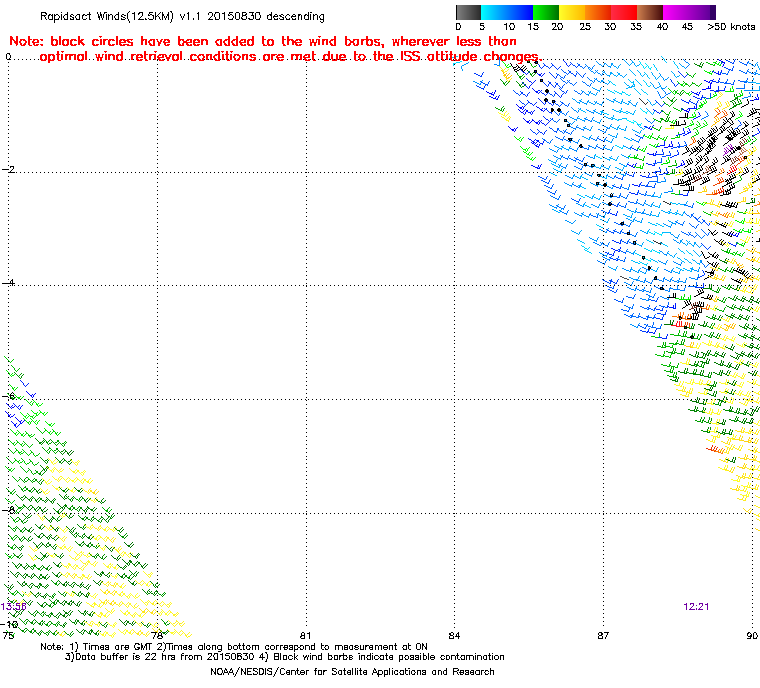Select the green 15–20 knots legend color

(x=546, y=13)
